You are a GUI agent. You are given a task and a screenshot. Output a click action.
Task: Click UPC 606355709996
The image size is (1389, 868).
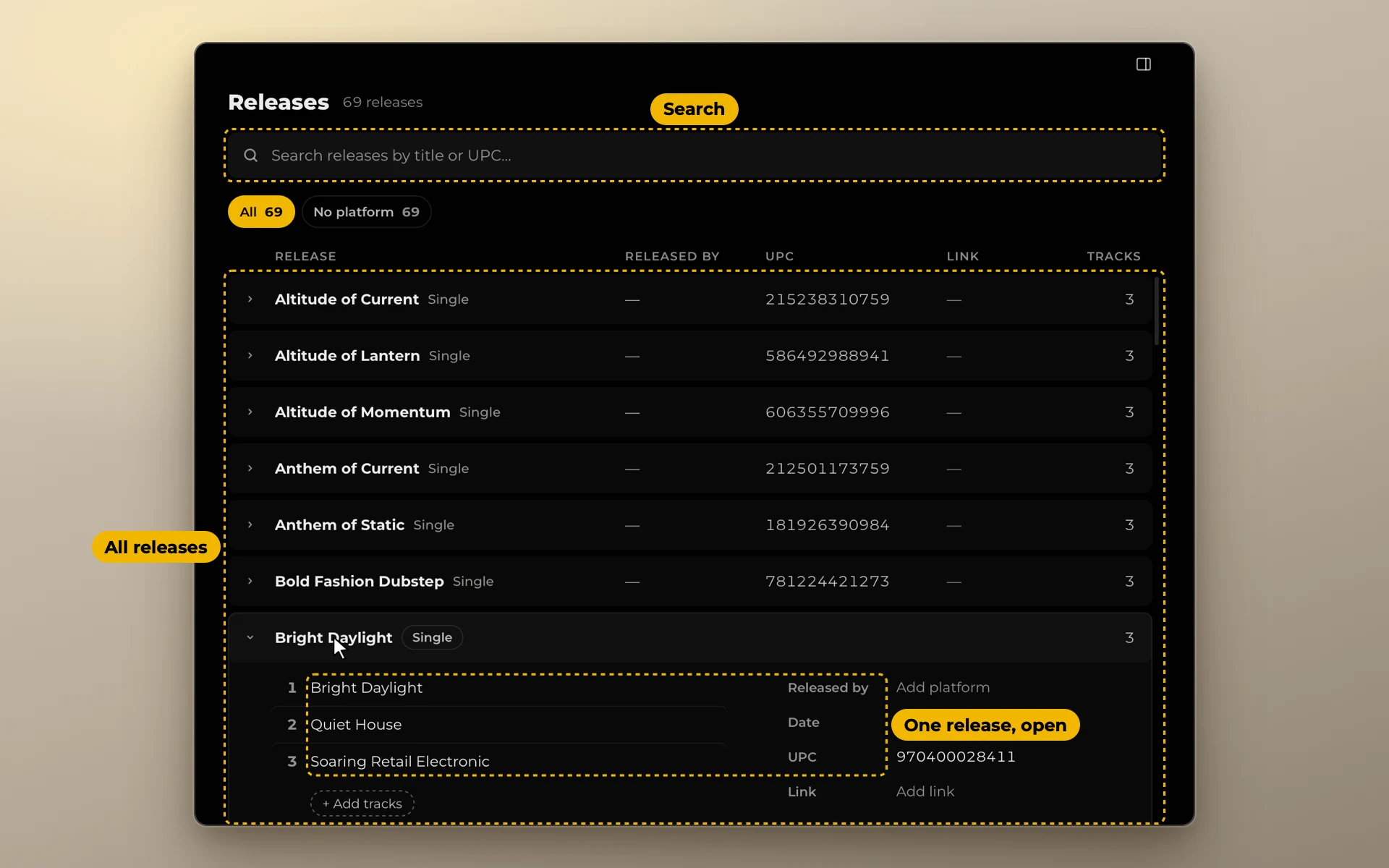828,412
